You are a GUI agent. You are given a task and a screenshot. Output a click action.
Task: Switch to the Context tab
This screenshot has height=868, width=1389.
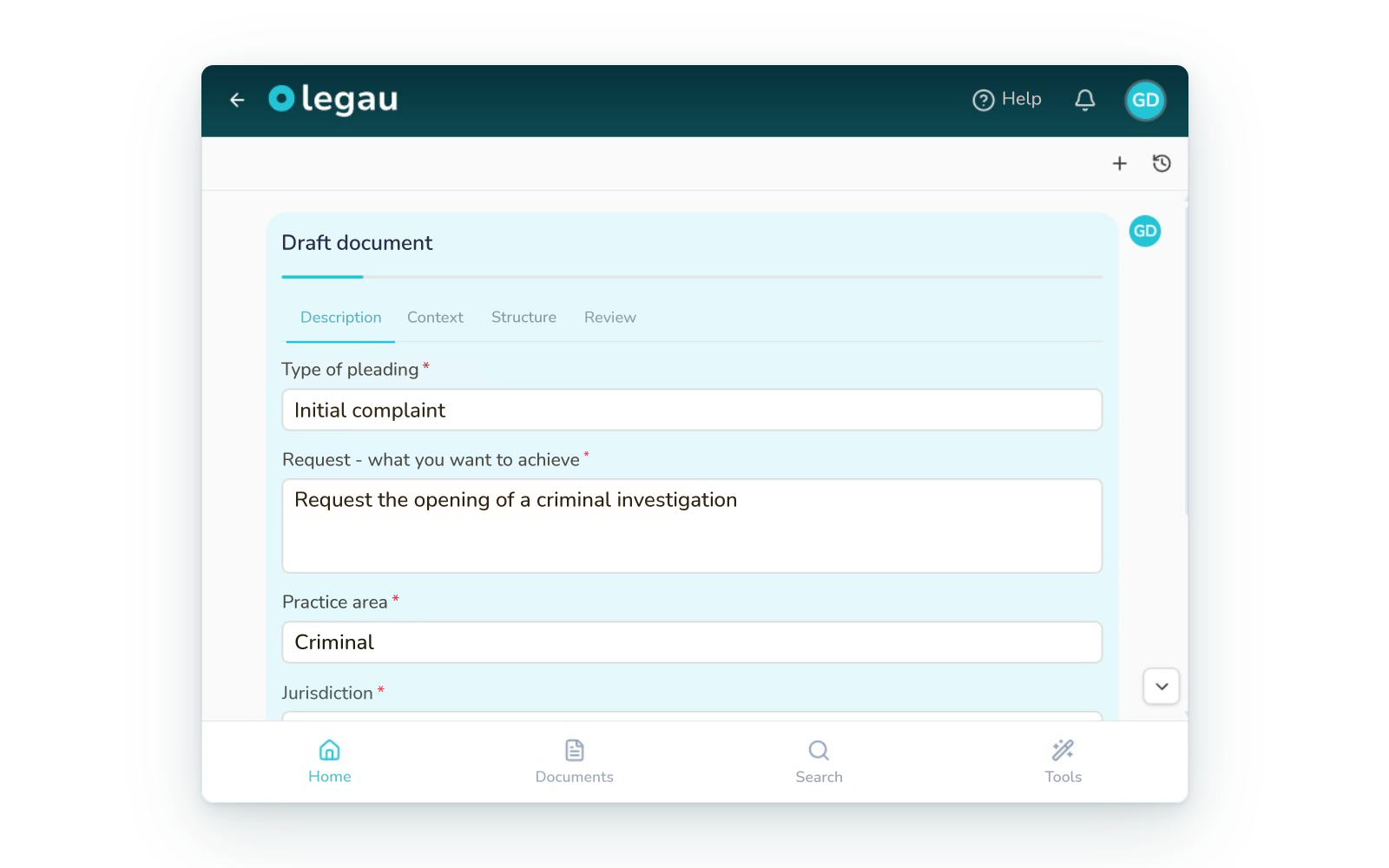coord(435,318)
